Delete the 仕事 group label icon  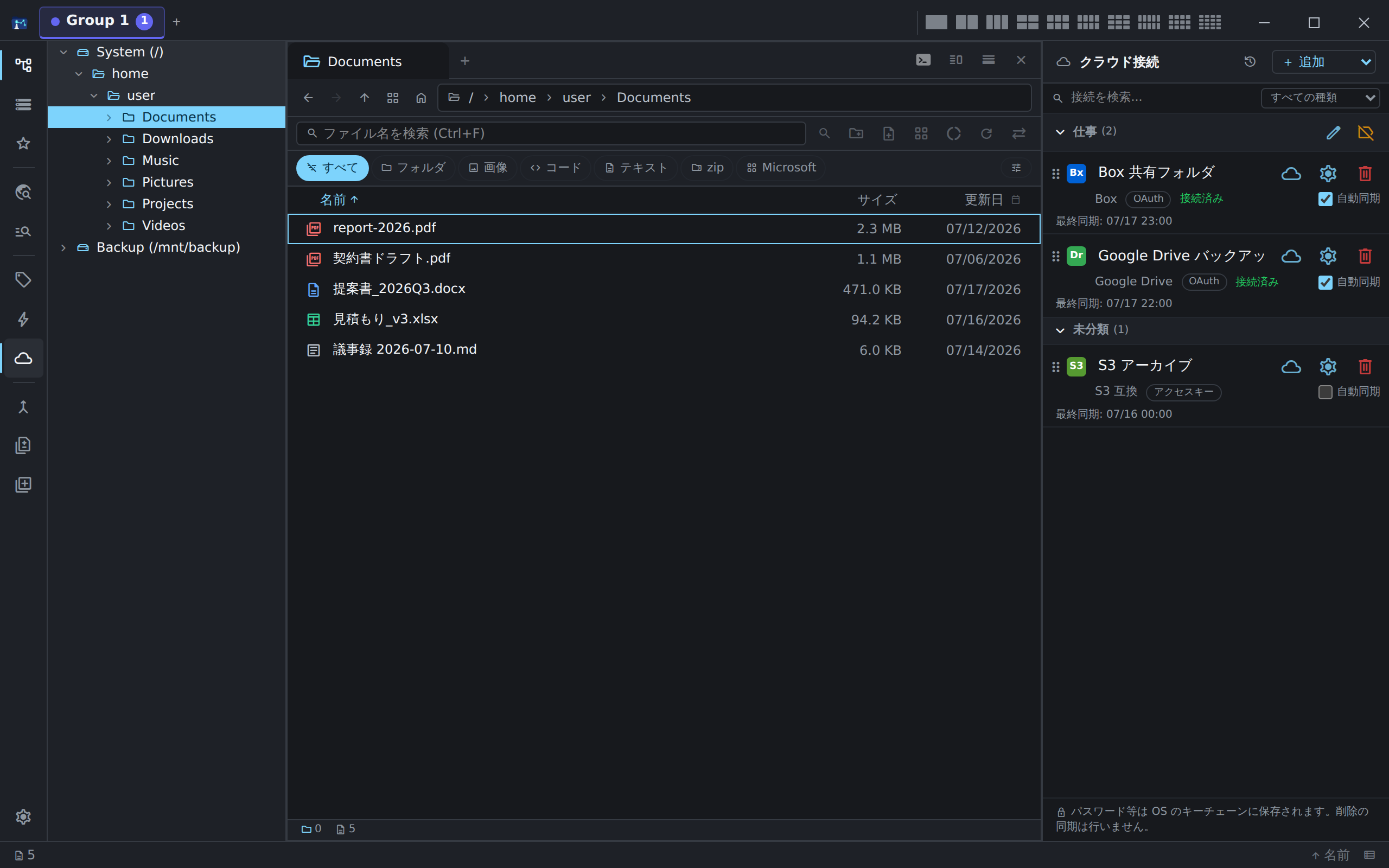tap(1366, 132)
